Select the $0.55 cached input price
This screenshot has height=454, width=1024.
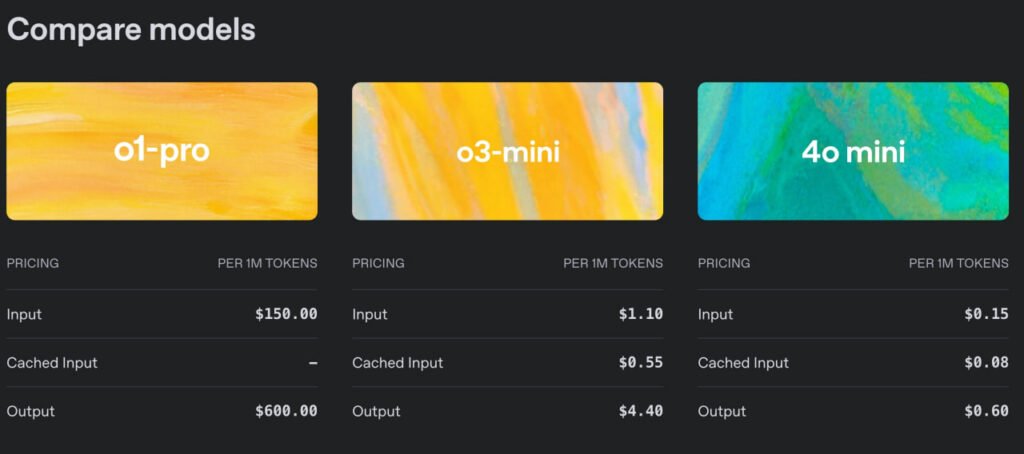pyautogui.click(x=640, y=362)
